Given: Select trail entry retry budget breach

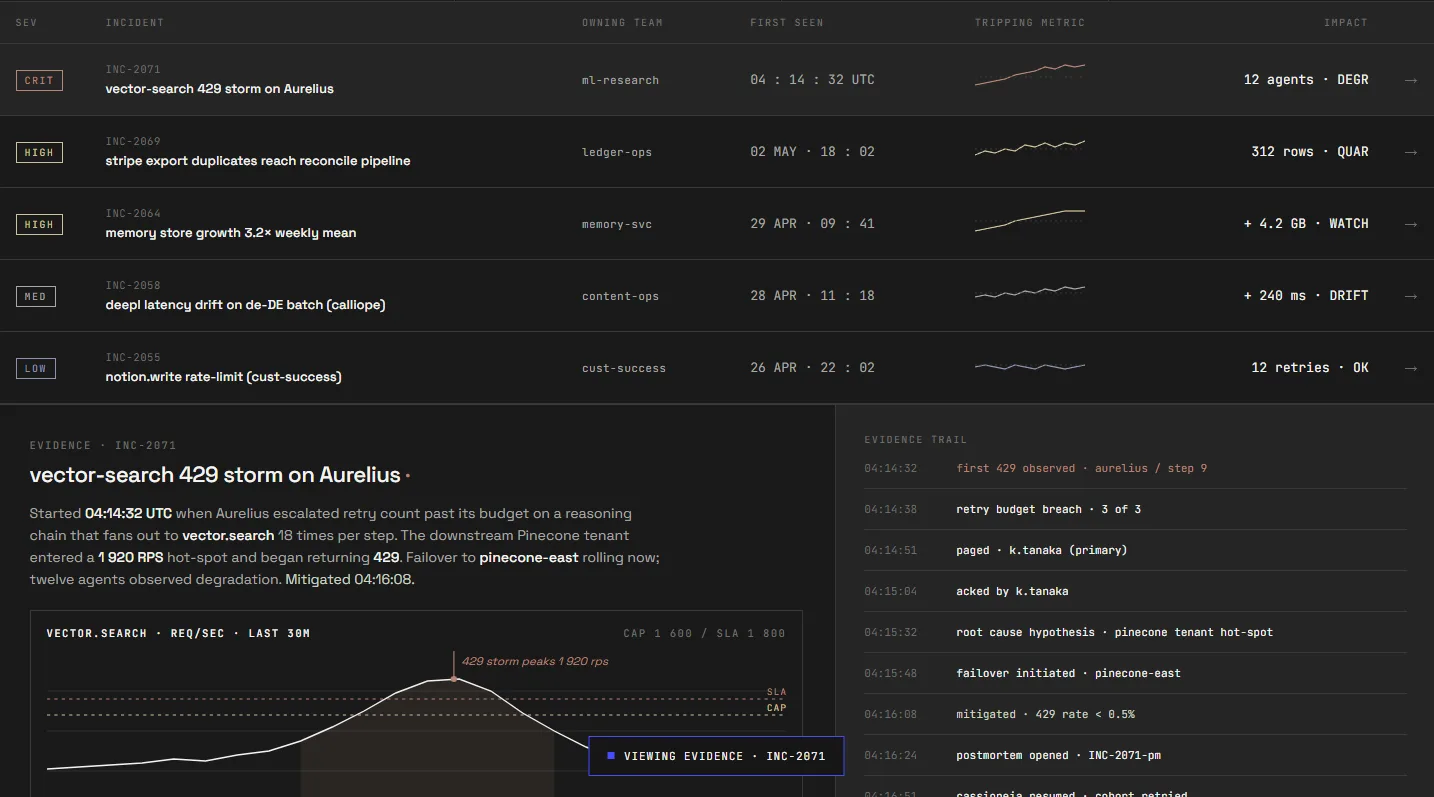Looking at the screenshot, I should tap(1135, 509).
